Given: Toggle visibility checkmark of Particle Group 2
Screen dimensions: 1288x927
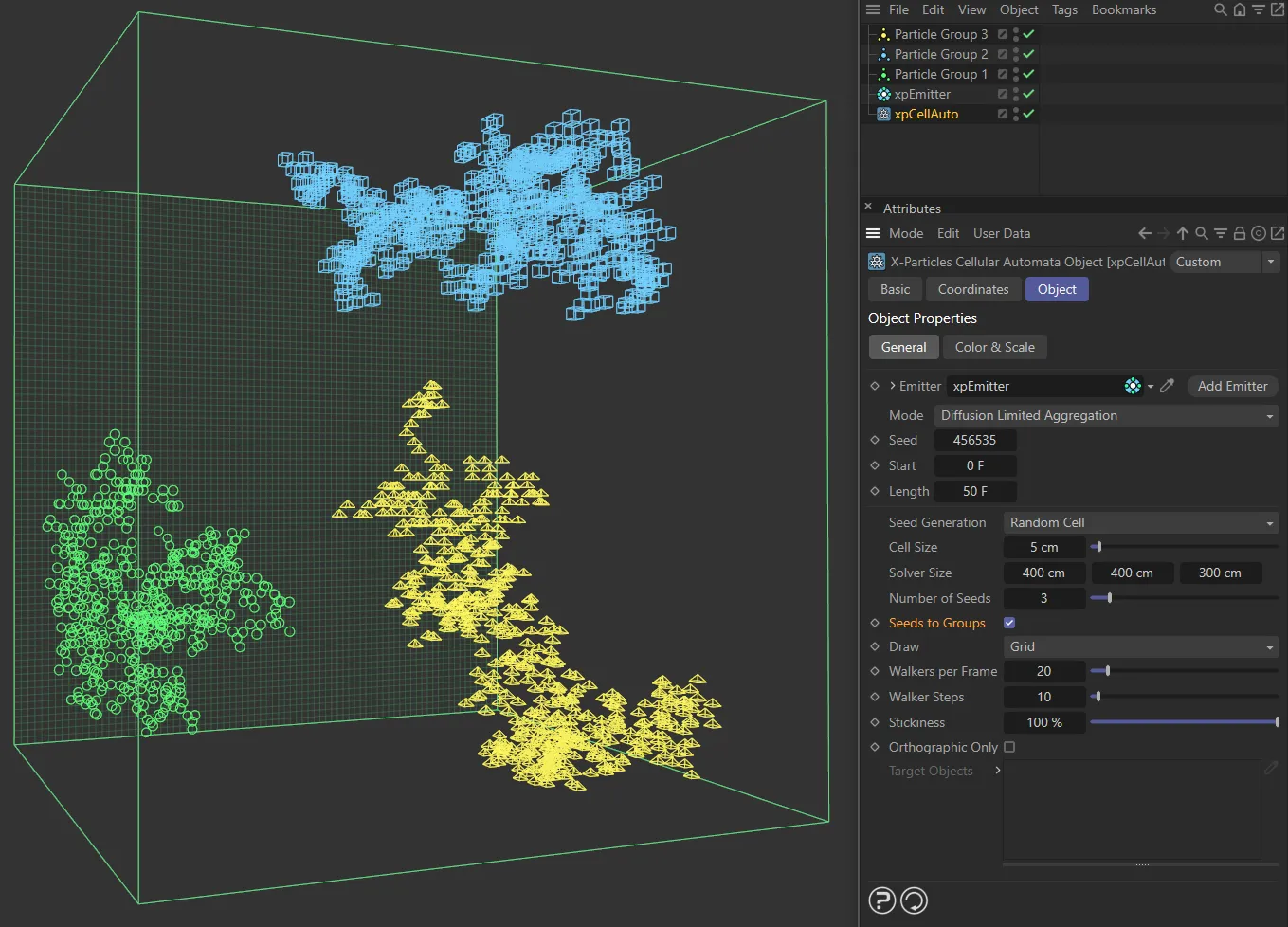Looking at the screenshot, I should click(1027, 54).
